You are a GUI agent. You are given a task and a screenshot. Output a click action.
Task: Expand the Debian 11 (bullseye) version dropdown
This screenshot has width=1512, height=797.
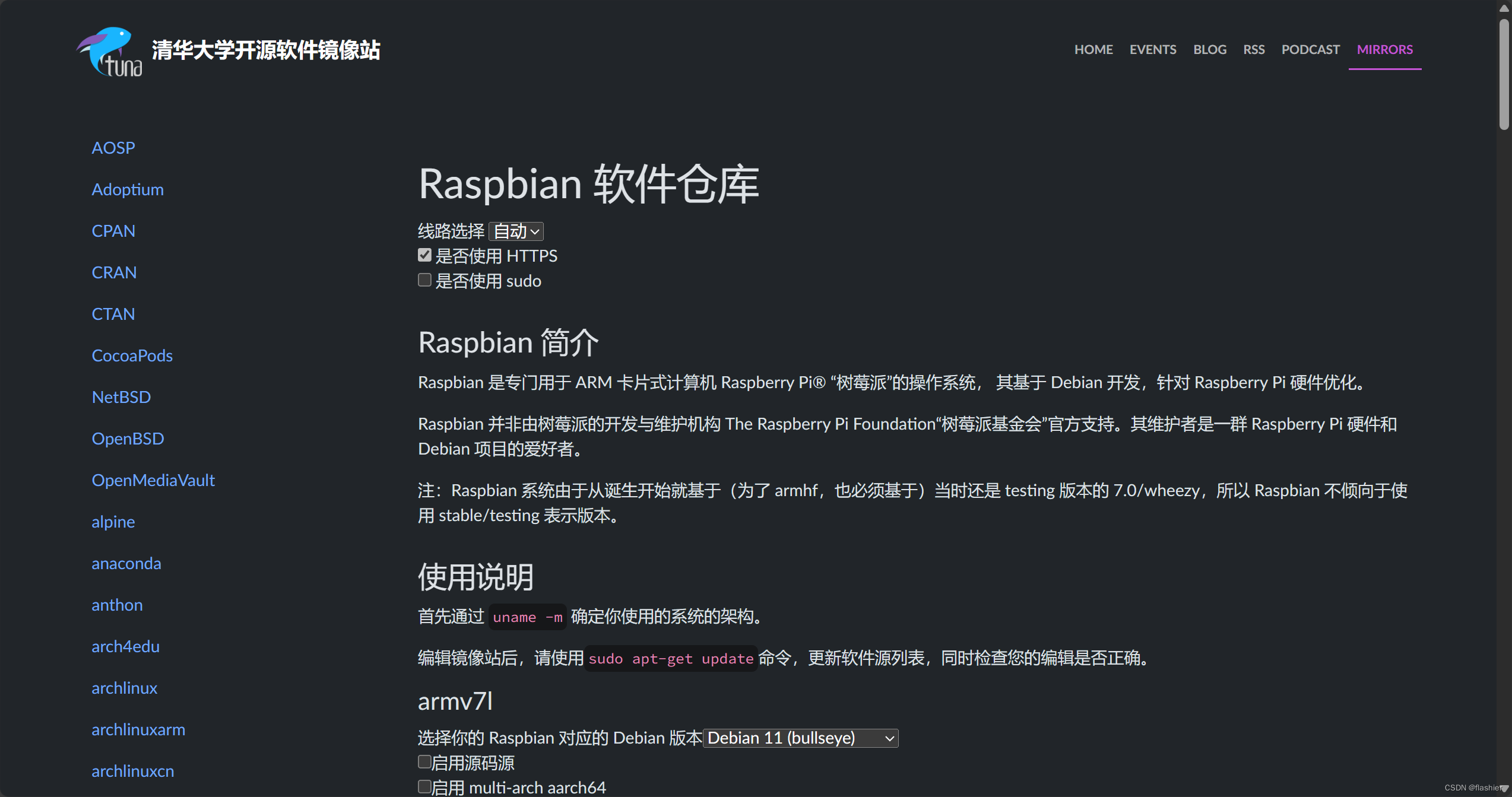pos(800,738)
